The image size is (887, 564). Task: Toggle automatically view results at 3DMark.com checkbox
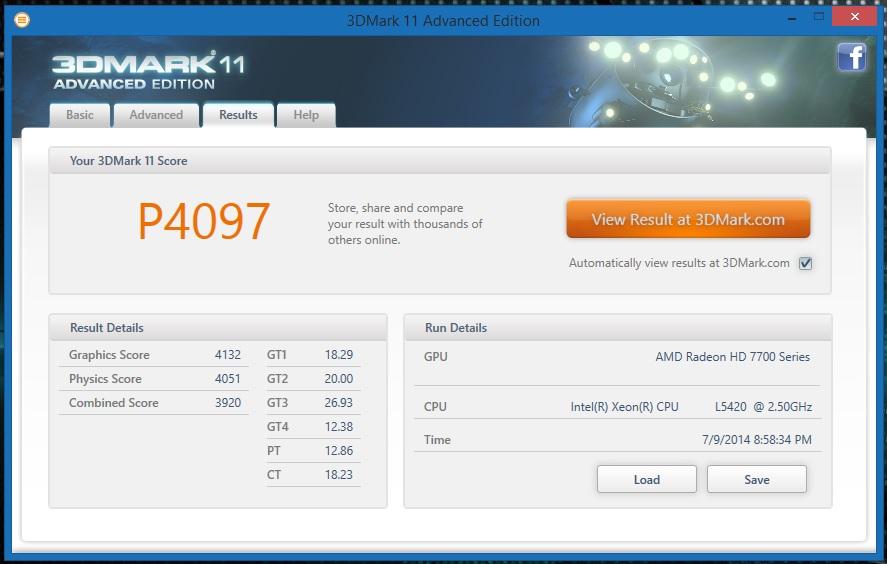(806, 263)
